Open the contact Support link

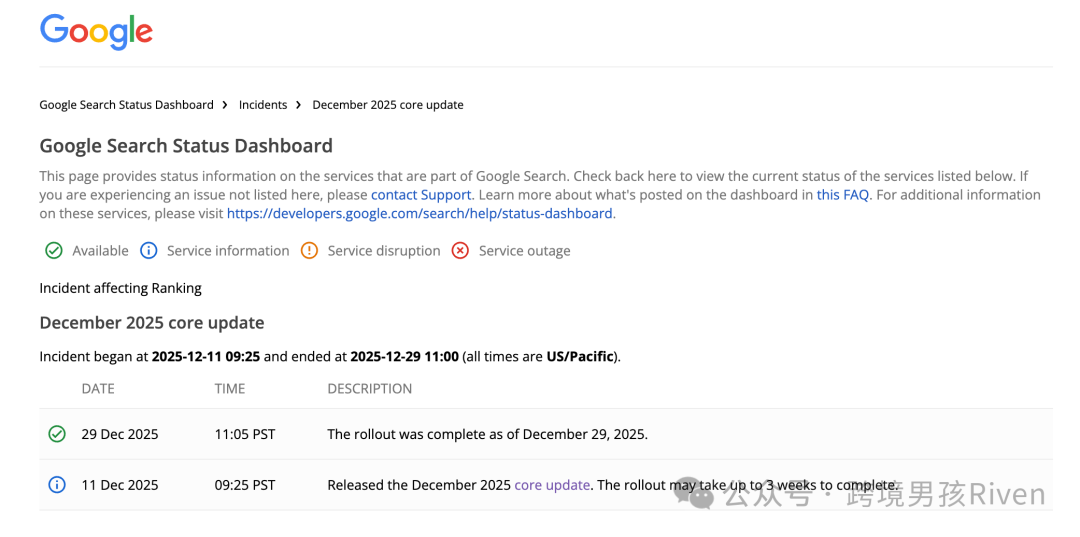pyautogui.click(x=421, y=195)
